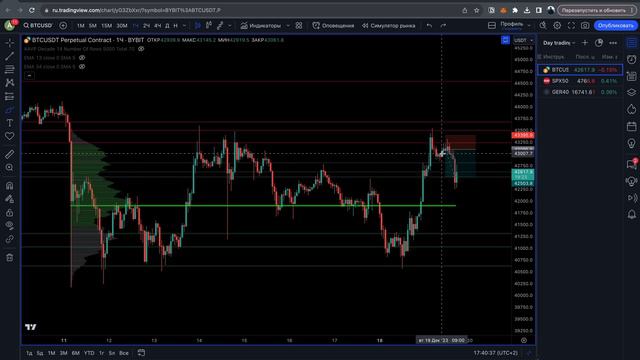The width and height of the screenshot is (640, 360).
Task: Open the candlestick chart type selector
Action: pos(198,25)
